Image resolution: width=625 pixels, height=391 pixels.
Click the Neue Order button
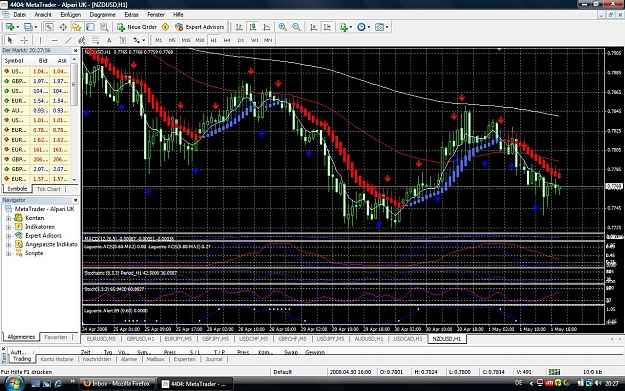point(137,27)
